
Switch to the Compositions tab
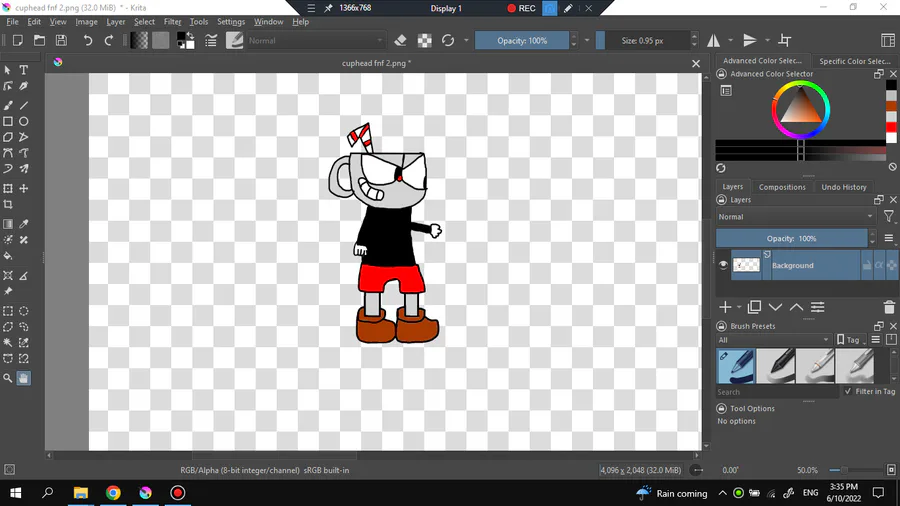tap(782, 187)
